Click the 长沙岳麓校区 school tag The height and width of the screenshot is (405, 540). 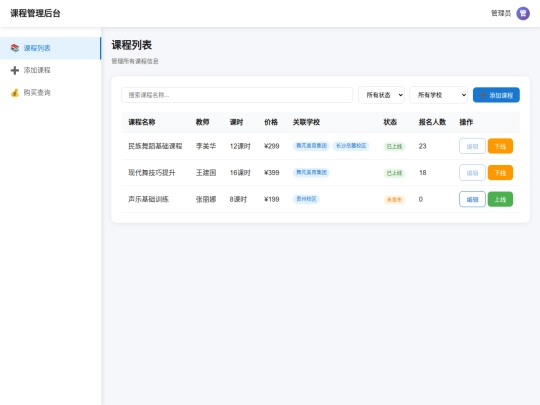351,146
